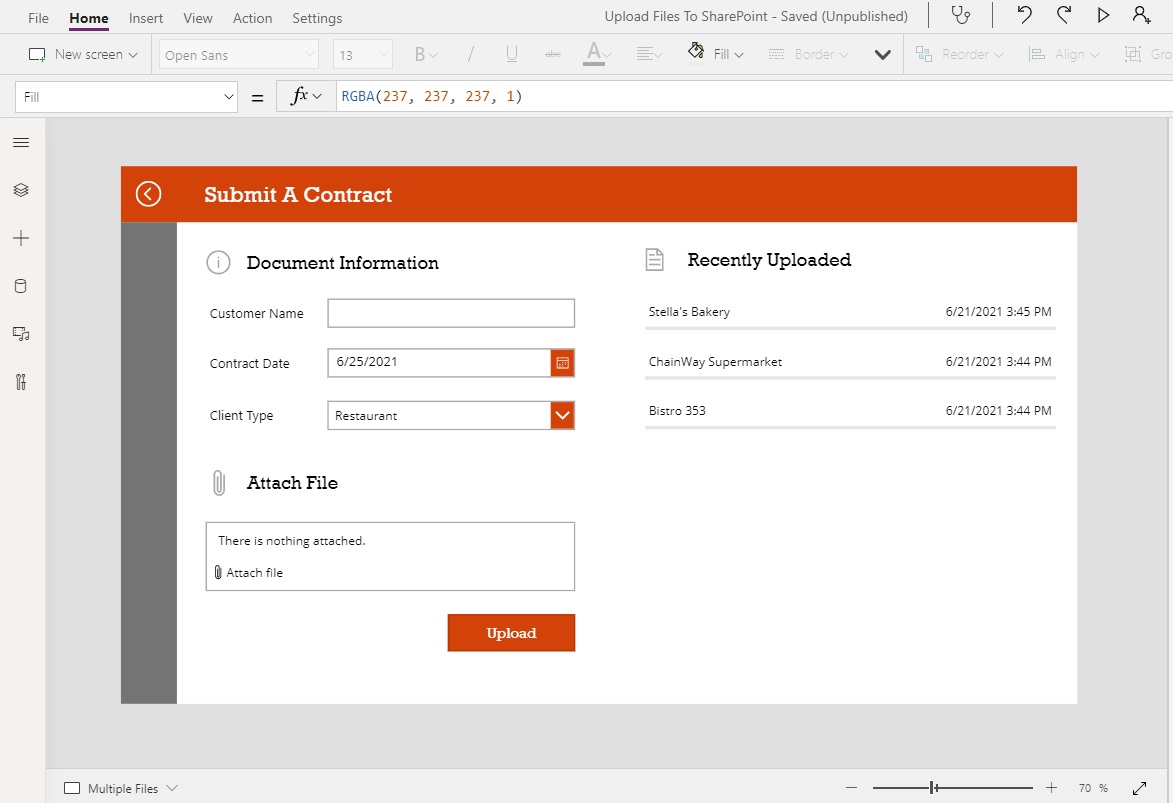Open the Action menu
Screen dimensions: 1173x803
tap(252, 17)
